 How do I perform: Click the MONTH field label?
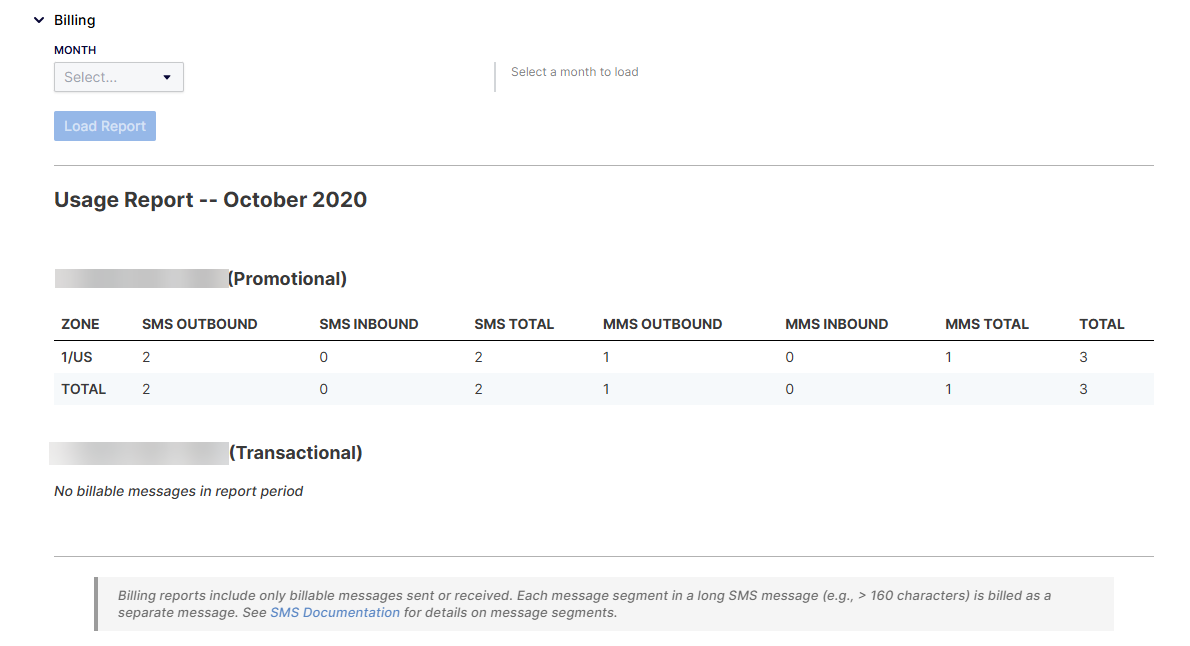click(x=75, y=50)
